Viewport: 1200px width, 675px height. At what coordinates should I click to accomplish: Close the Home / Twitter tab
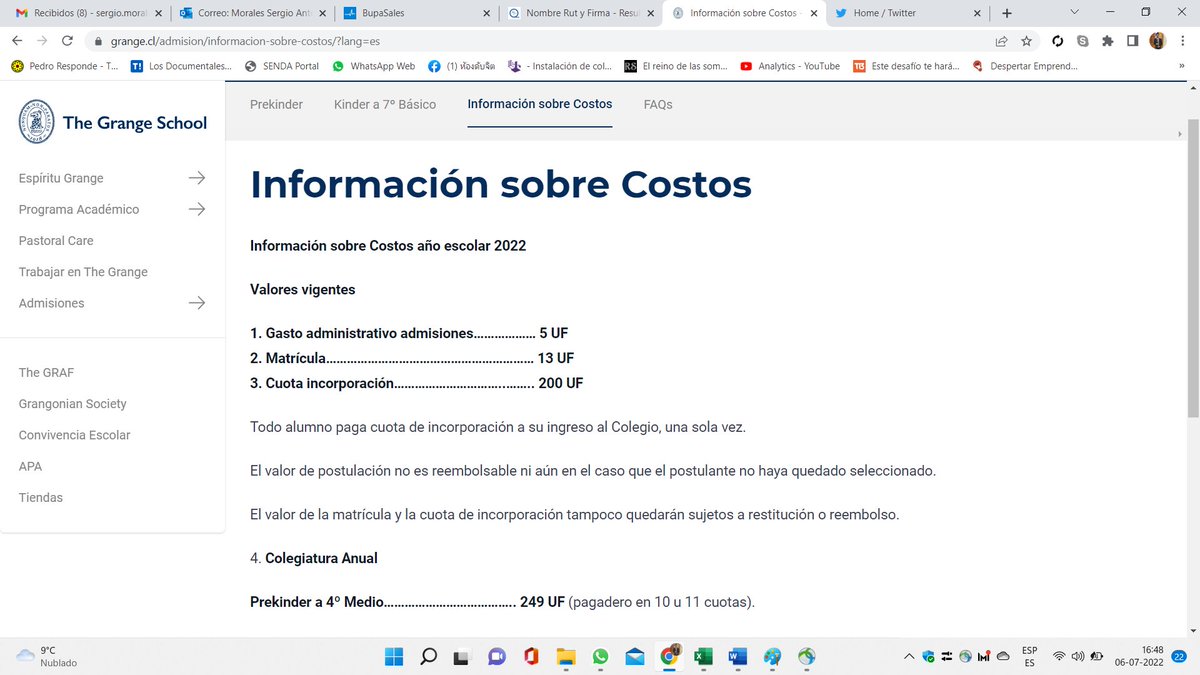click(976, 13)
